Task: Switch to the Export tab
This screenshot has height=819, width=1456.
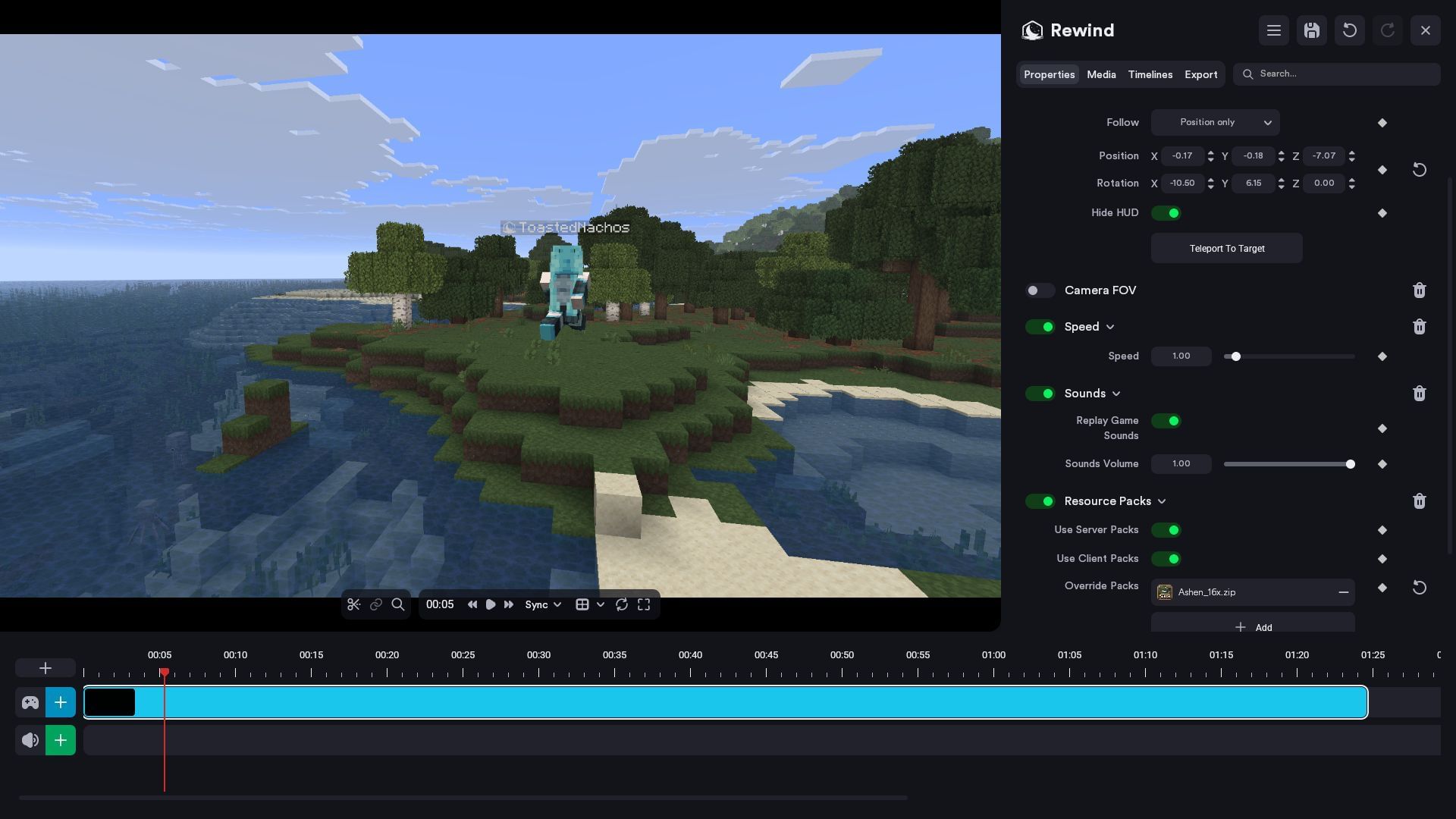Action: click(1200, 74)
